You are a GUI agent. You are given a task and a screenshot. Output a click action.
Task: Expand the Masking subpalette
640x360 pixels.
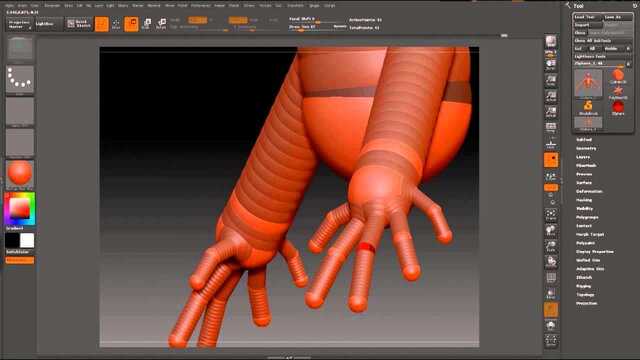(584, 200)
